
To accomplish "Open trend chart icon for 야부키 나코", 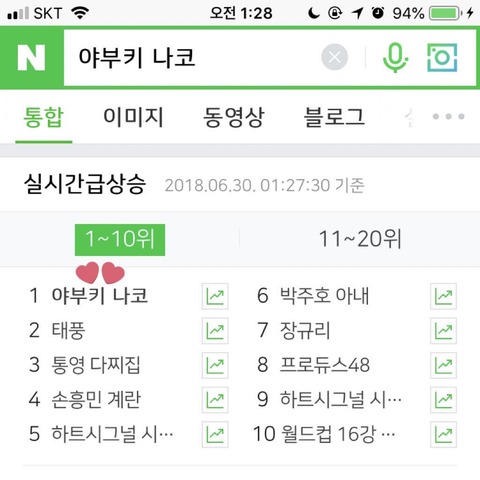I will (215, 296).
